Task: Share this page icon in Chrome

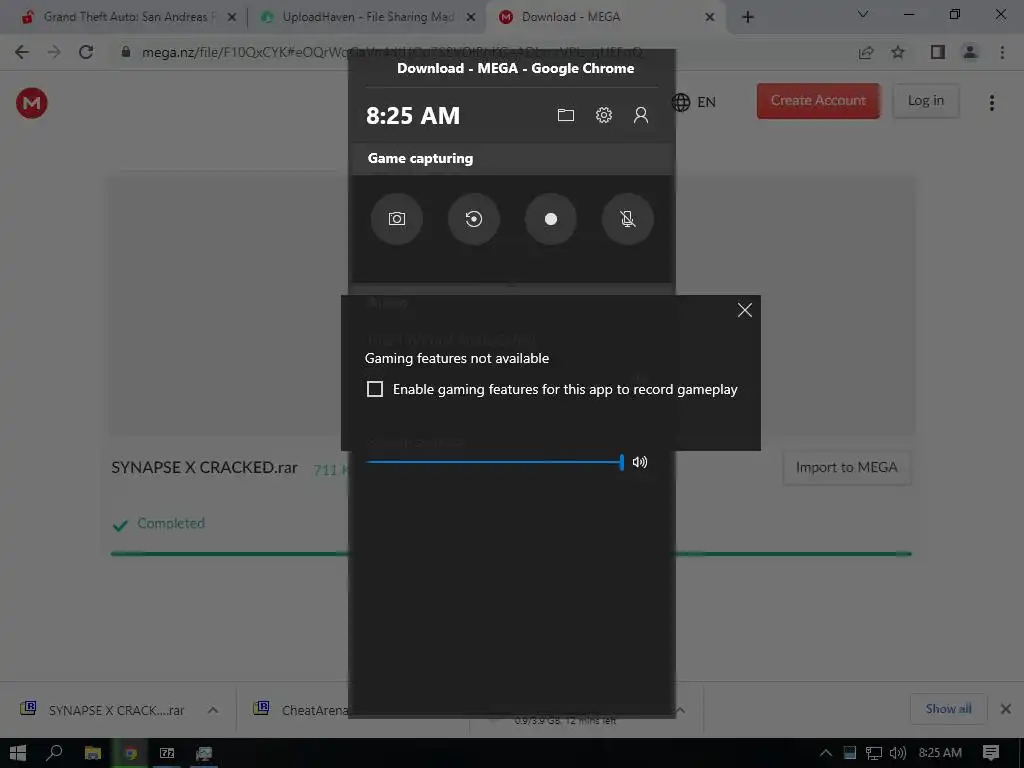Action: [866, 52]
